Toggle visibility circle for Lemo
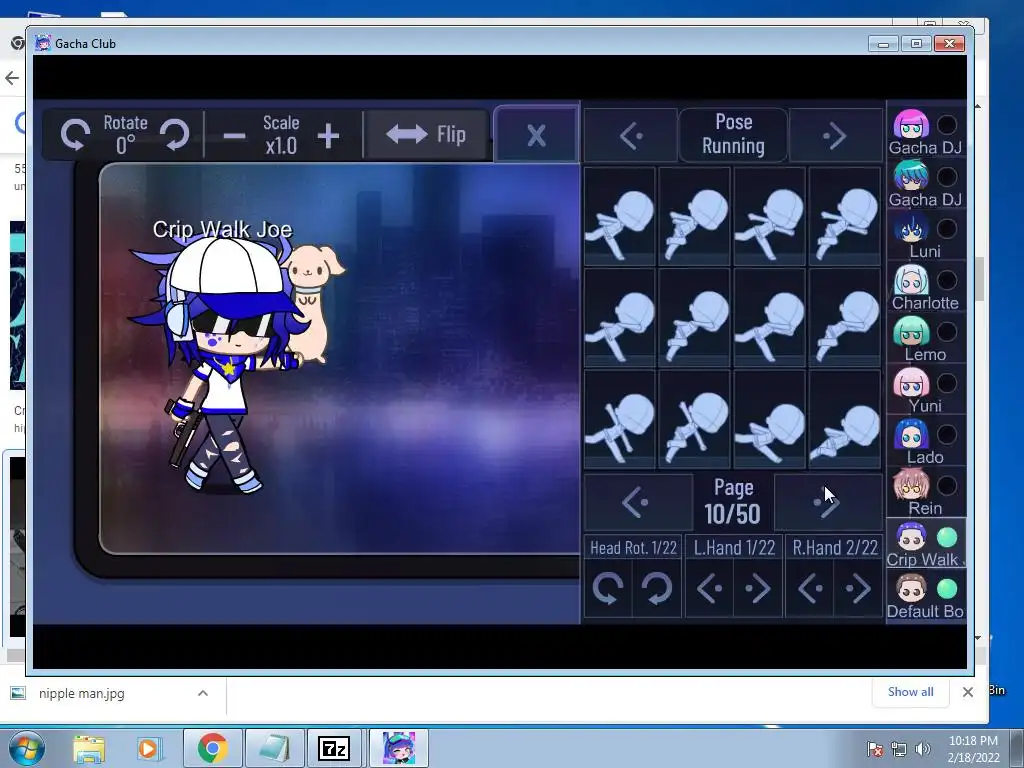The image size is (1024, 768). 947,331
